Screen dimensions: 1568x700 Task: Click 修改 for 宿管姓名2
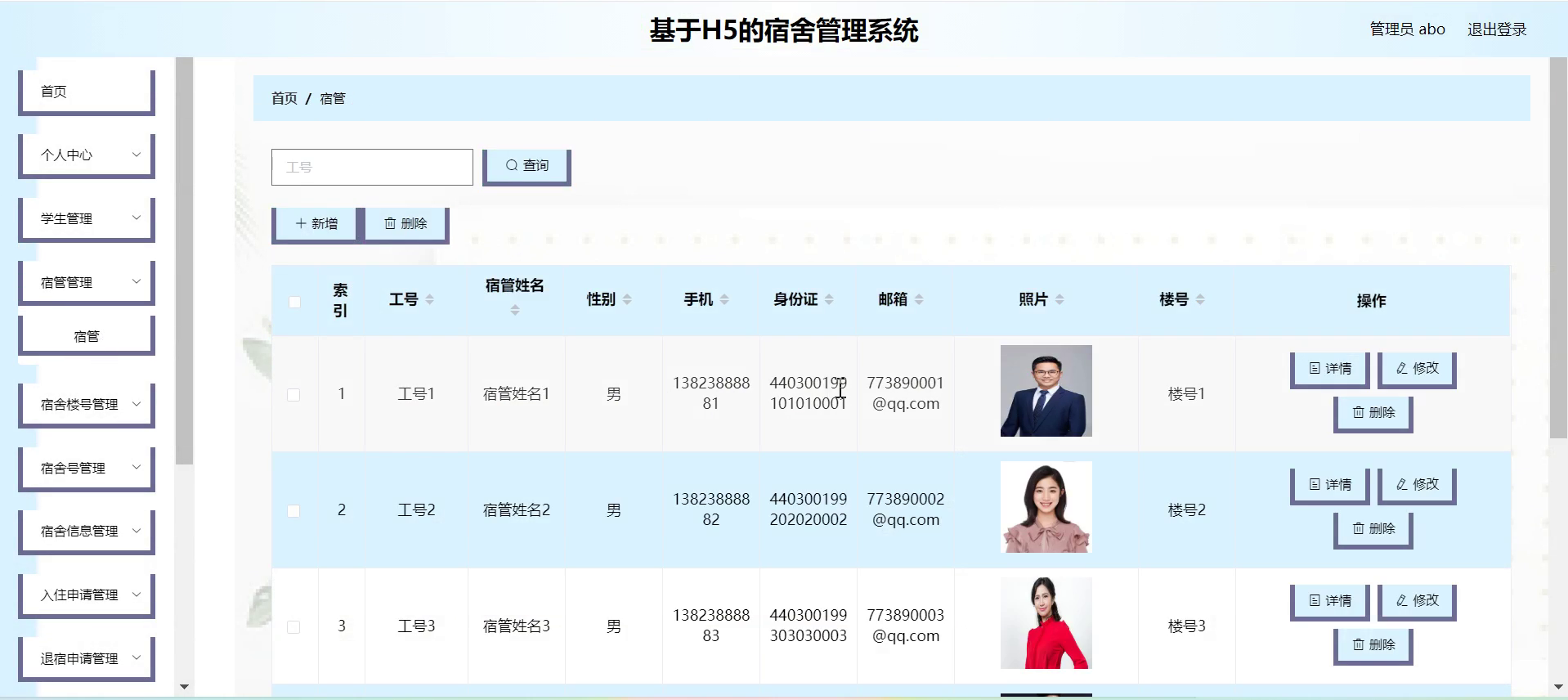[1418, 485]
